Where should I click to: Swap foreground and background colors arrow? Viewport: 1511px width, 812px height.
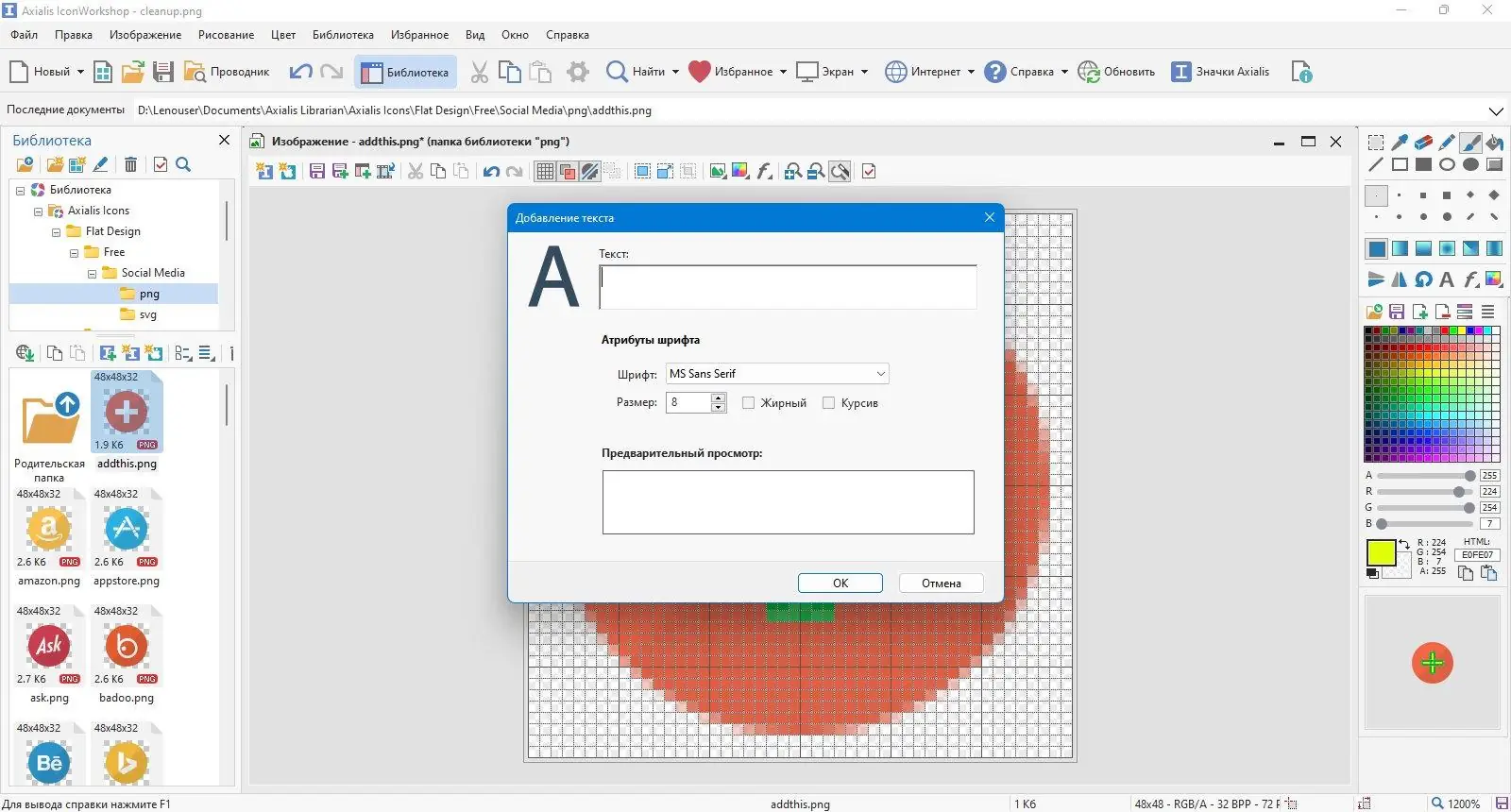[x=1404, y=545]
